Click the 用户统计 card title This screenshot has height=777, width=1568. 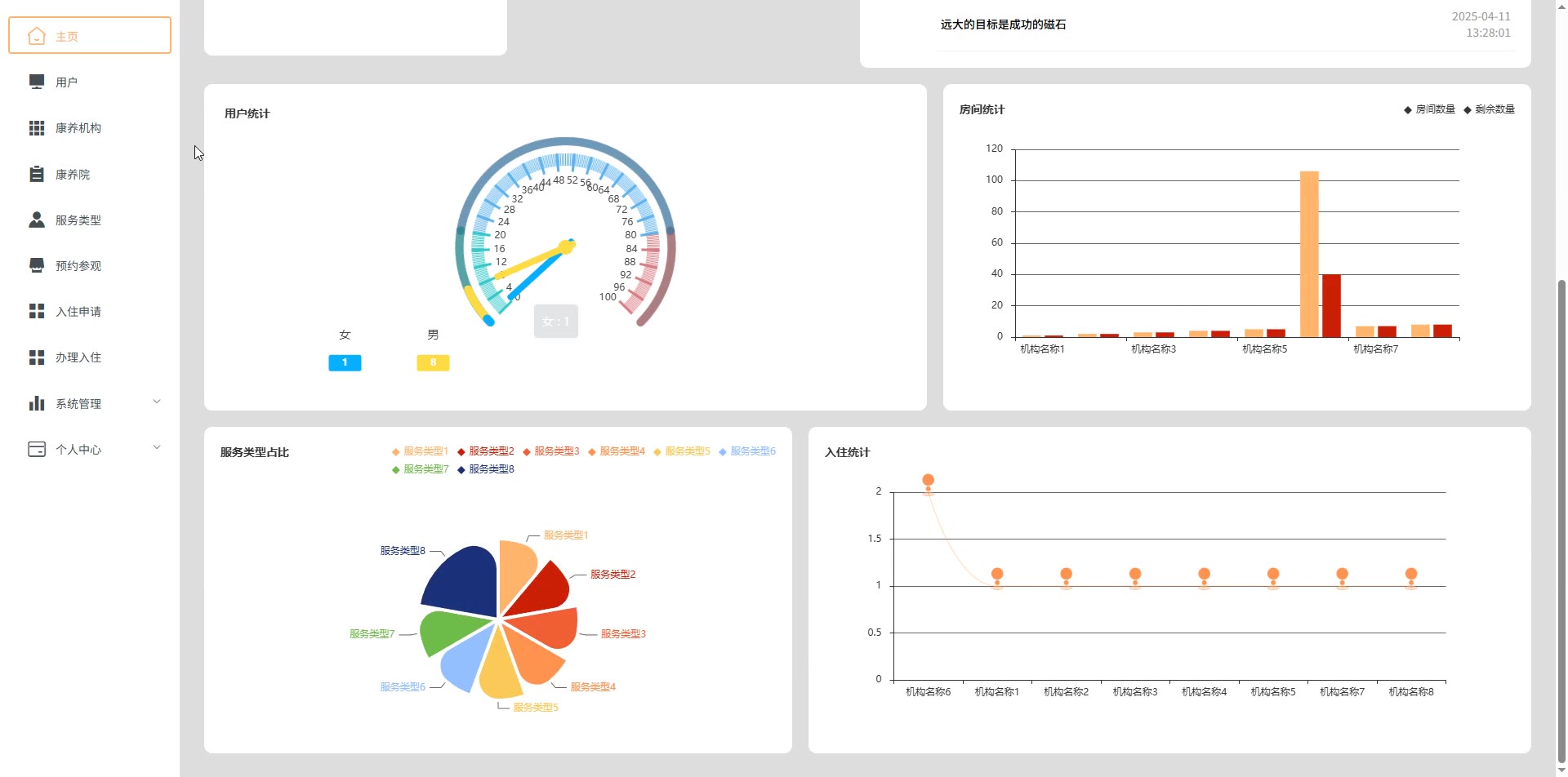247,113
